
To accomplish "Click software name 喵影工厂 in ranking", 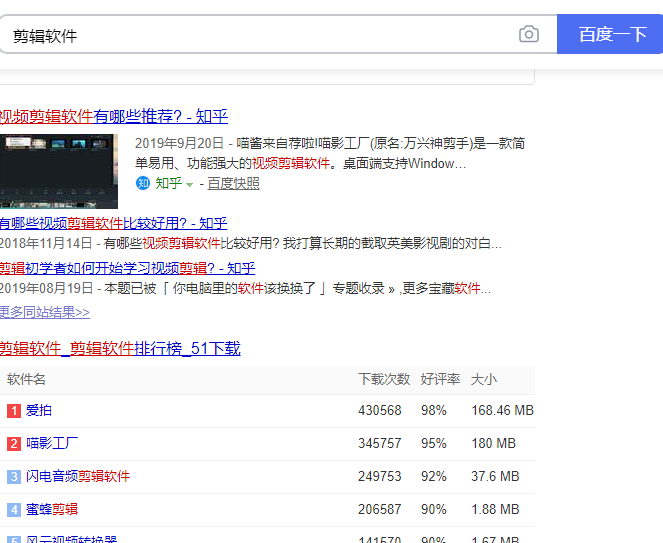I will 52,443.
